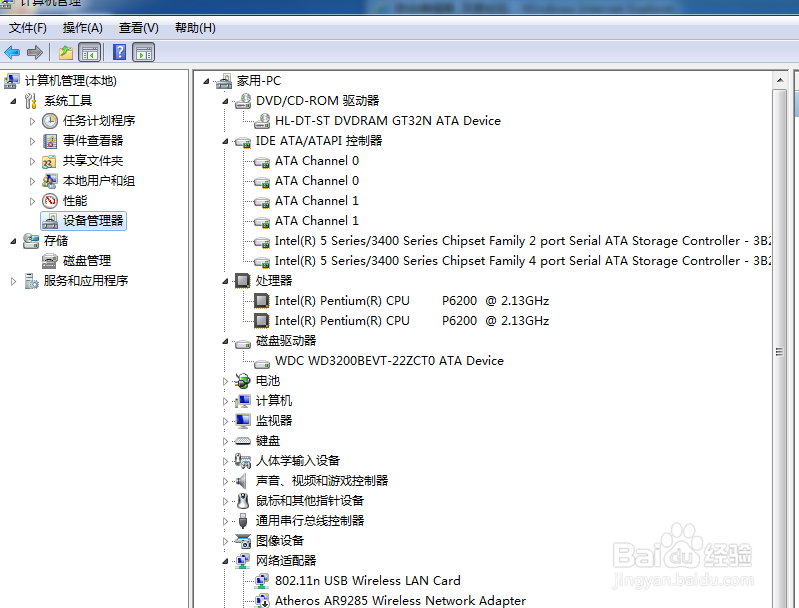
Task: Expand the 共享文件夹 node
Action: tap(32, 161)
